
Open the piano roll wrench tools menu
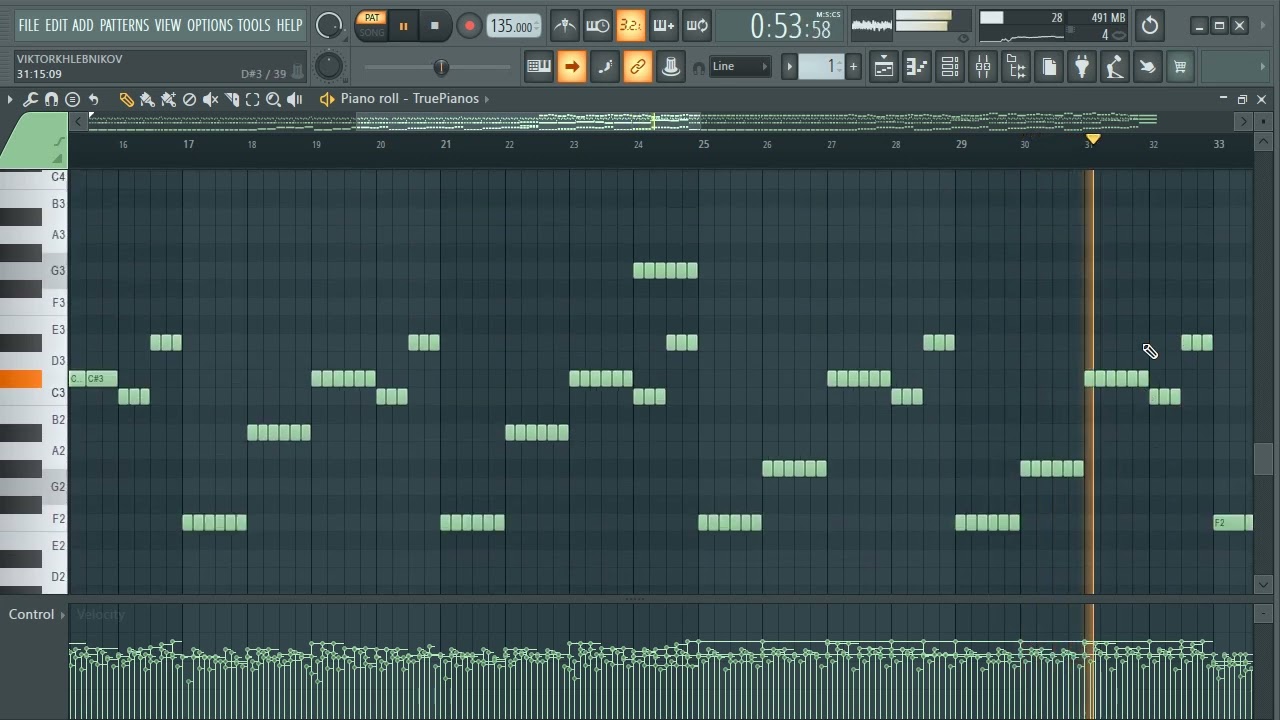(x=31, y=99)
